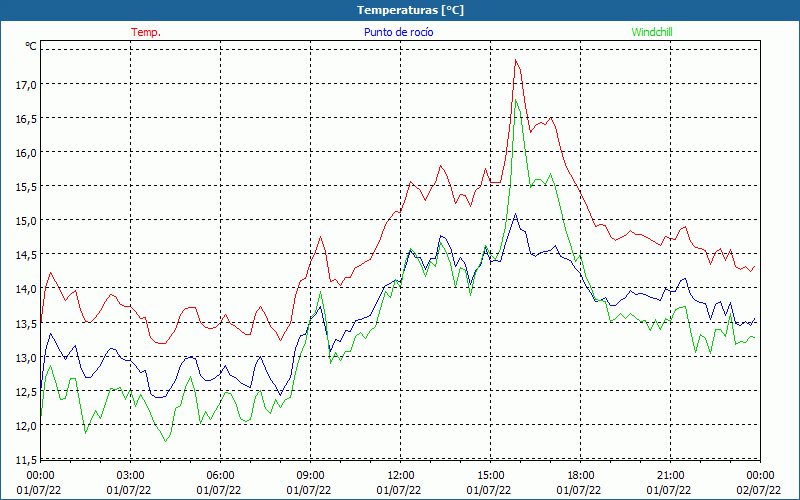Click the '°C' unit label on the axis
The width and height of the screenshot is (800, 500).
point(31,46)
